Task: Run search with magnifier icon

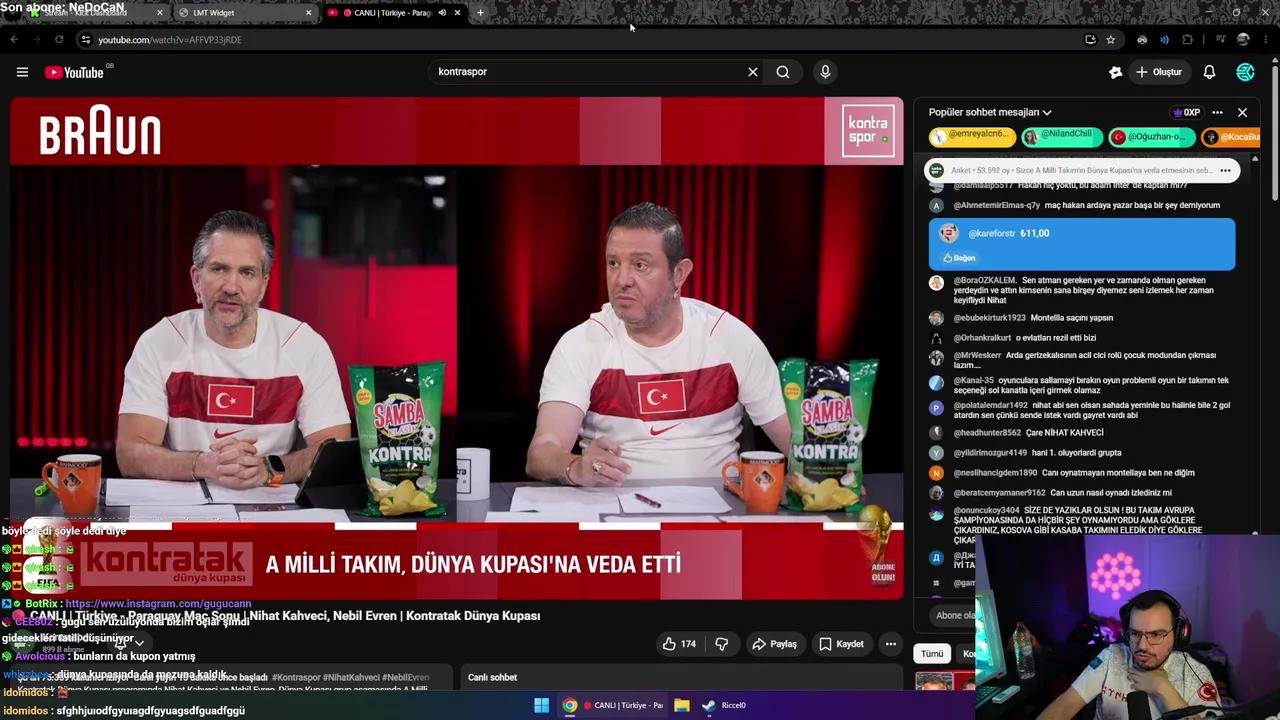Action: [x=783, y=72]
